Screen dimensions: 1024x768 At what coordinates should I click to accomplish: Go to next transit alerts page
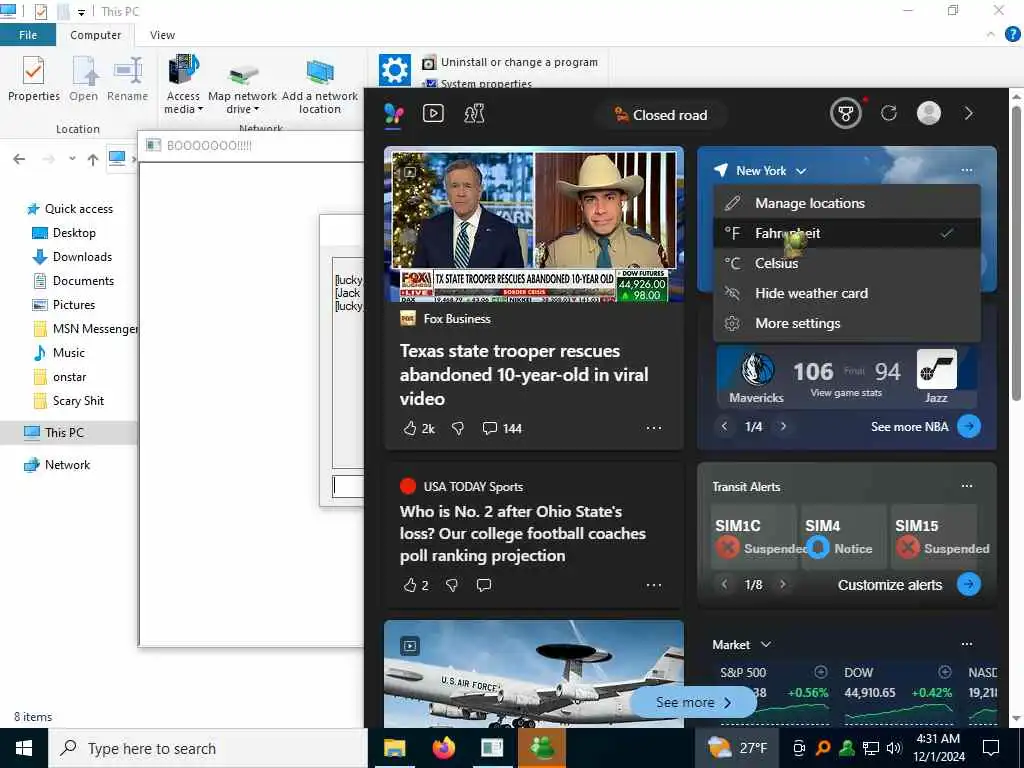tap(783, 584)
